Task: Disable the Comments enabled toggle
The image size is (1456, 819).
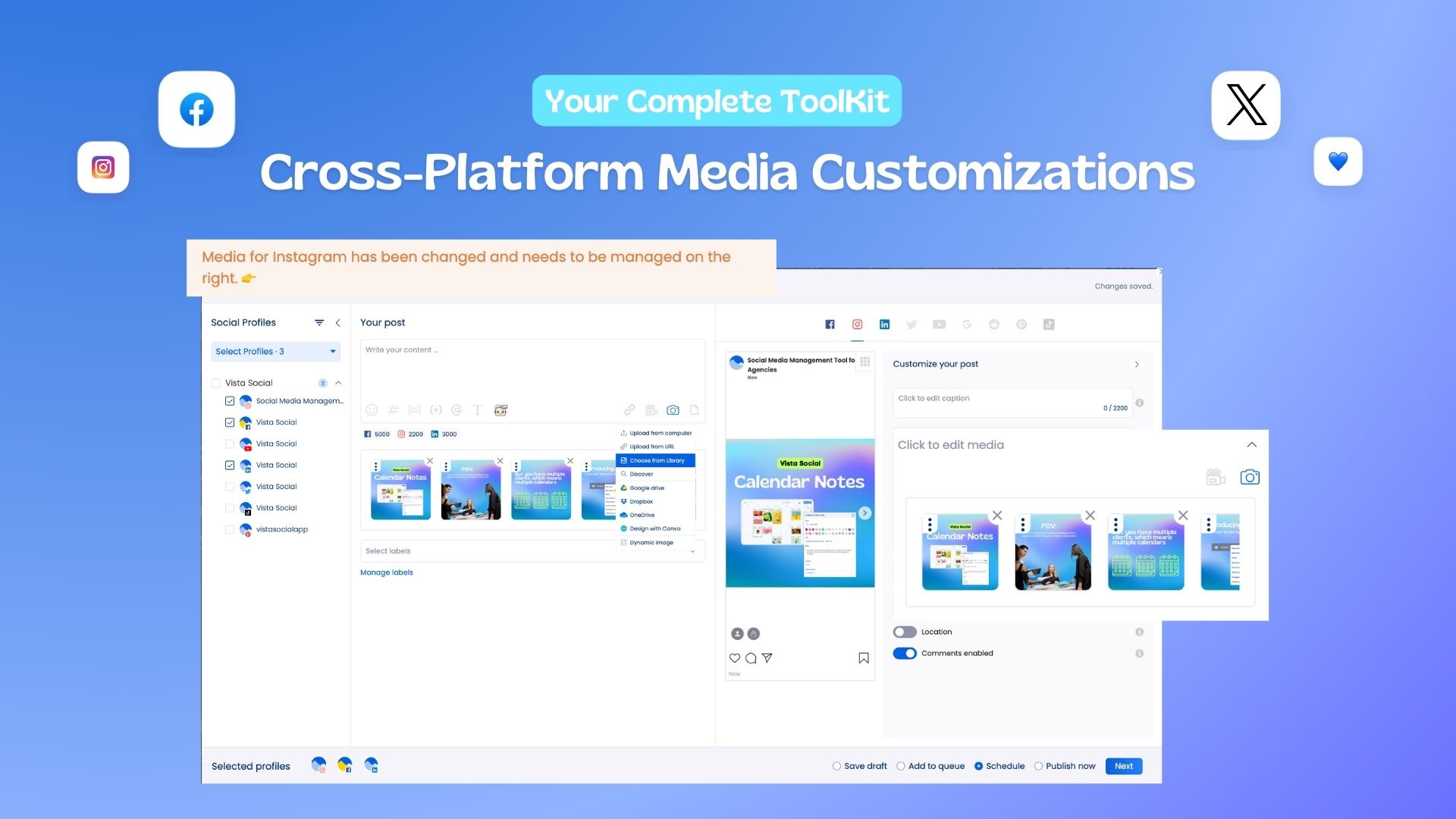Action: 905,653
